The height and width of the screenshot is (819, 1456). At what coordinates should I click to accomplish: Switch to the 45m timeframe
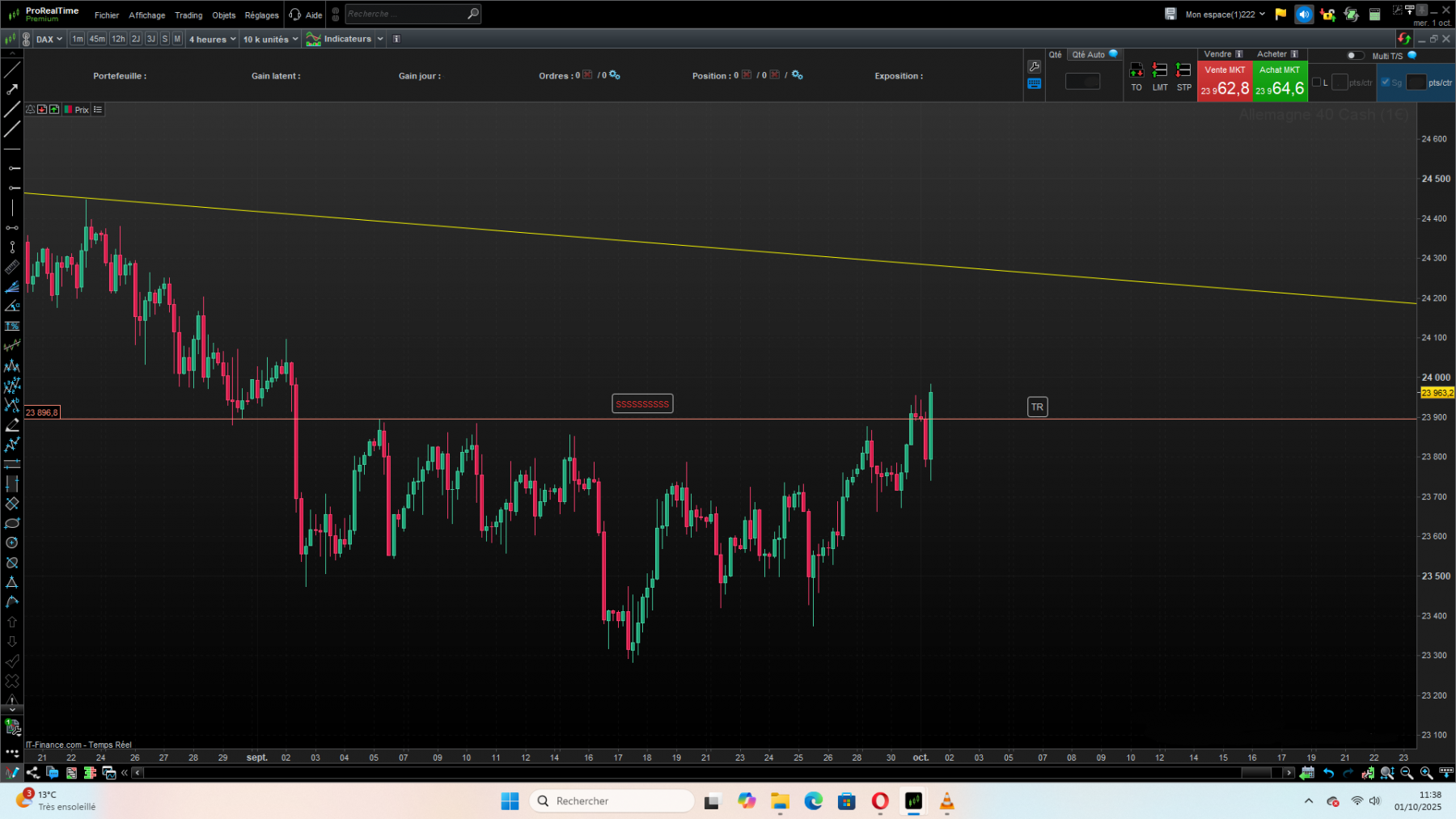(97, 38)
